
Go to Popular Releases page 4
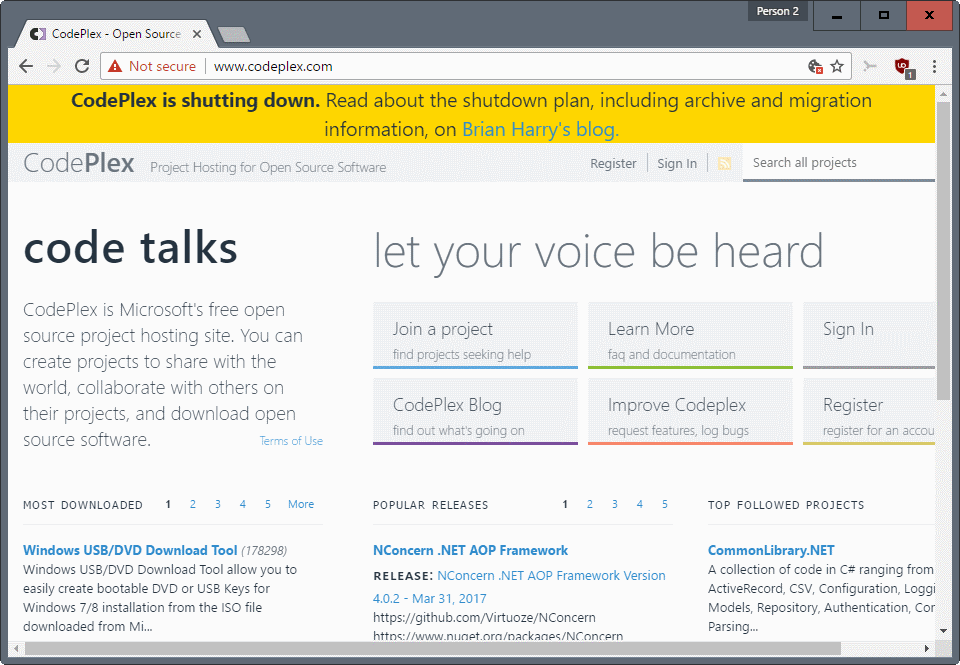pos(640,504)
